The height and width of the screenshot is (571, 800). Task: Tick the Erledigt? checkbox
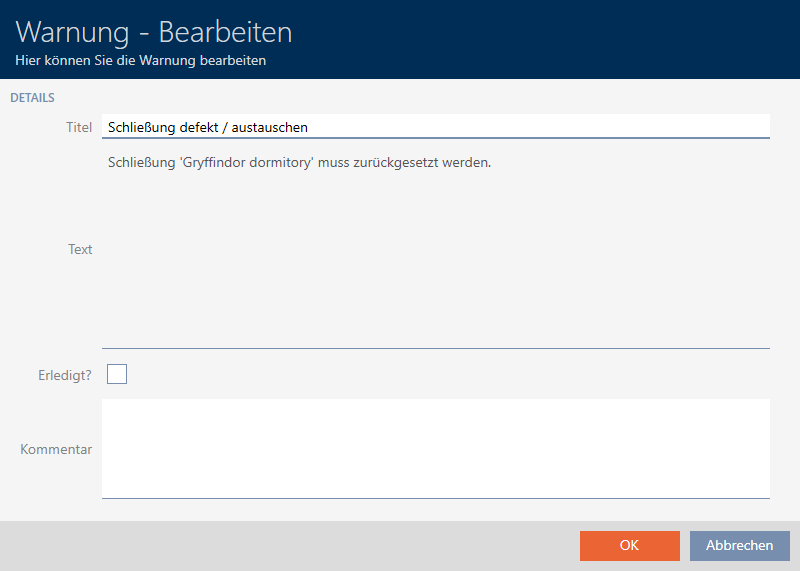point(117,374)
